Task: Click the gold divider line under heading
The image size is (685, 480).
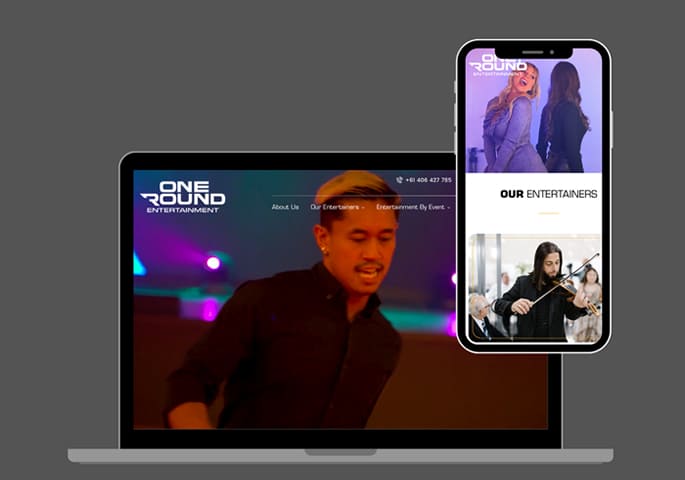Action: 548,213
